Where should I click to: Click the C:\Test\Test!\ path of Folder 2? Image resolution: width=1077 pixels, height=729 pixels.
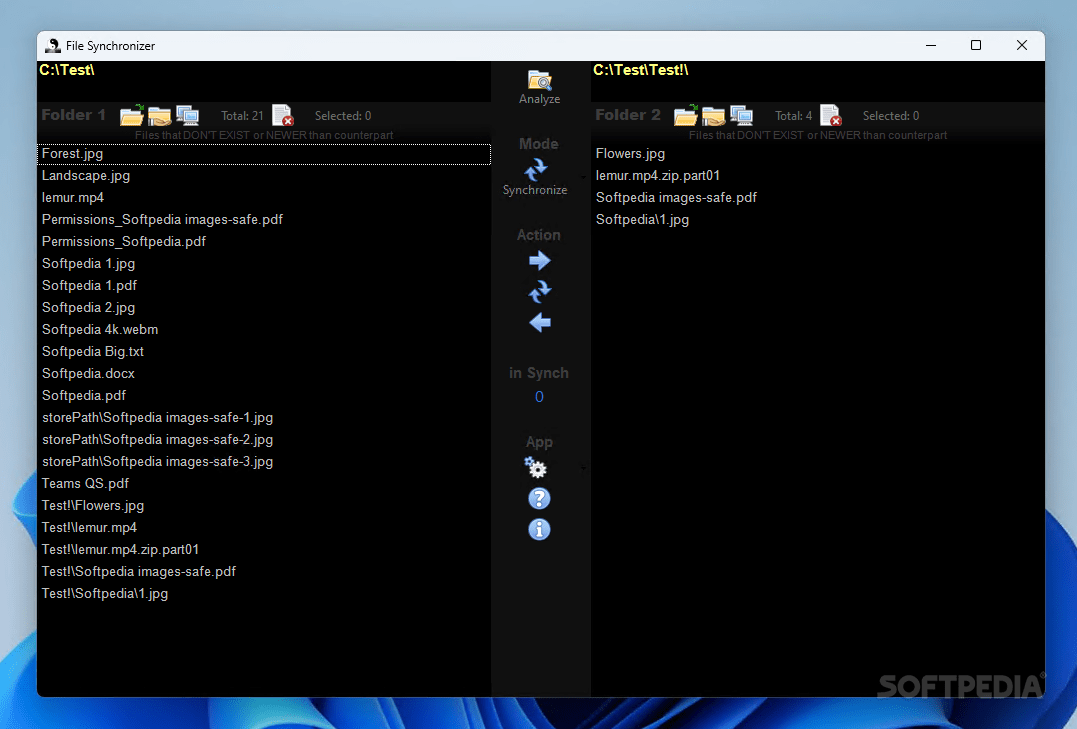click(640, 69)
